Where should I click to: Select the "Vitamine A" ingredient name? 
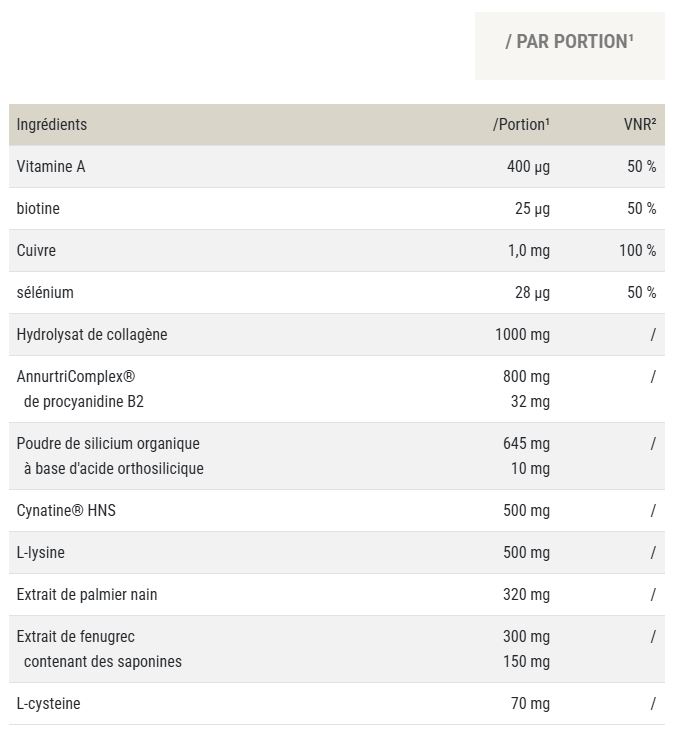click(51, 167)
